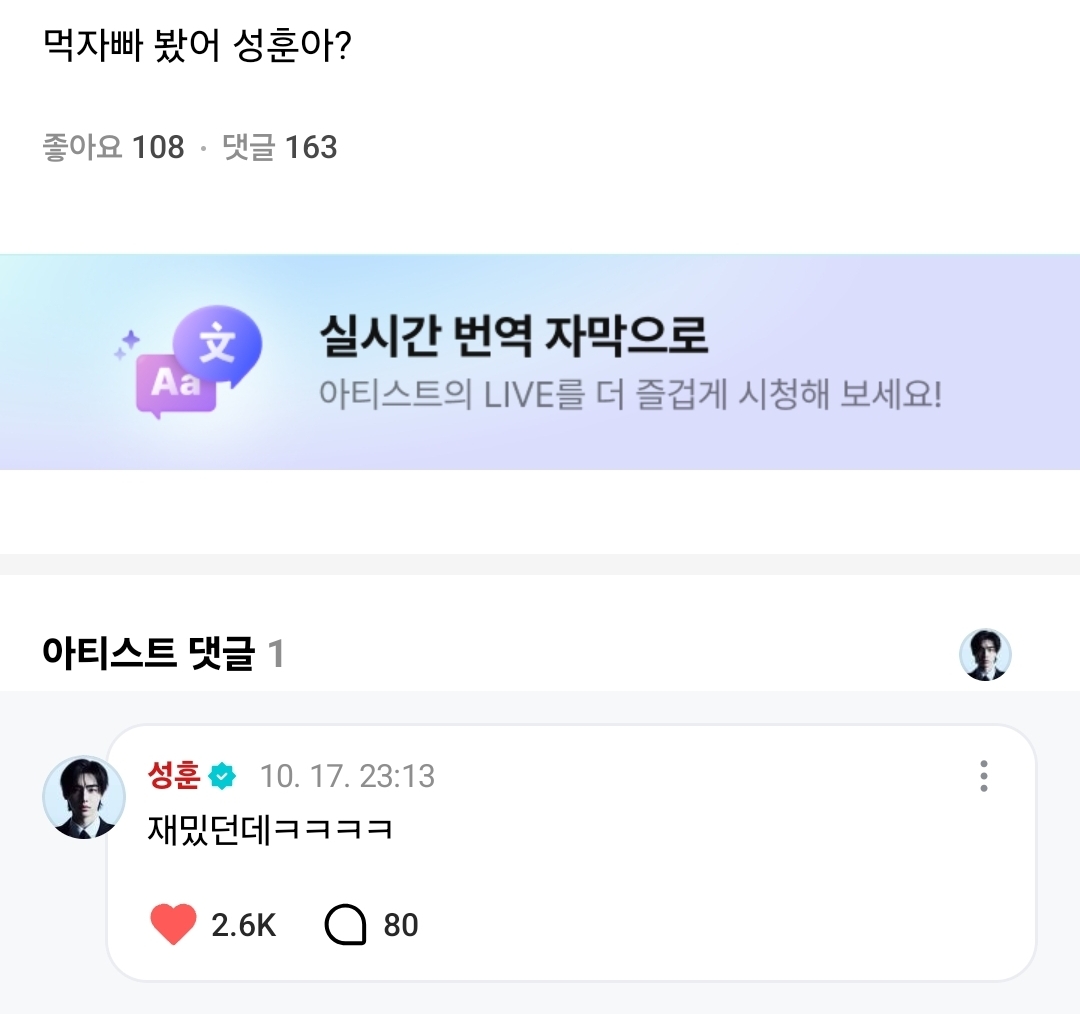This screenshot has width=1080, height=1014.
Task: Click the pink Aa bubble icon
Action: (174, 386)
